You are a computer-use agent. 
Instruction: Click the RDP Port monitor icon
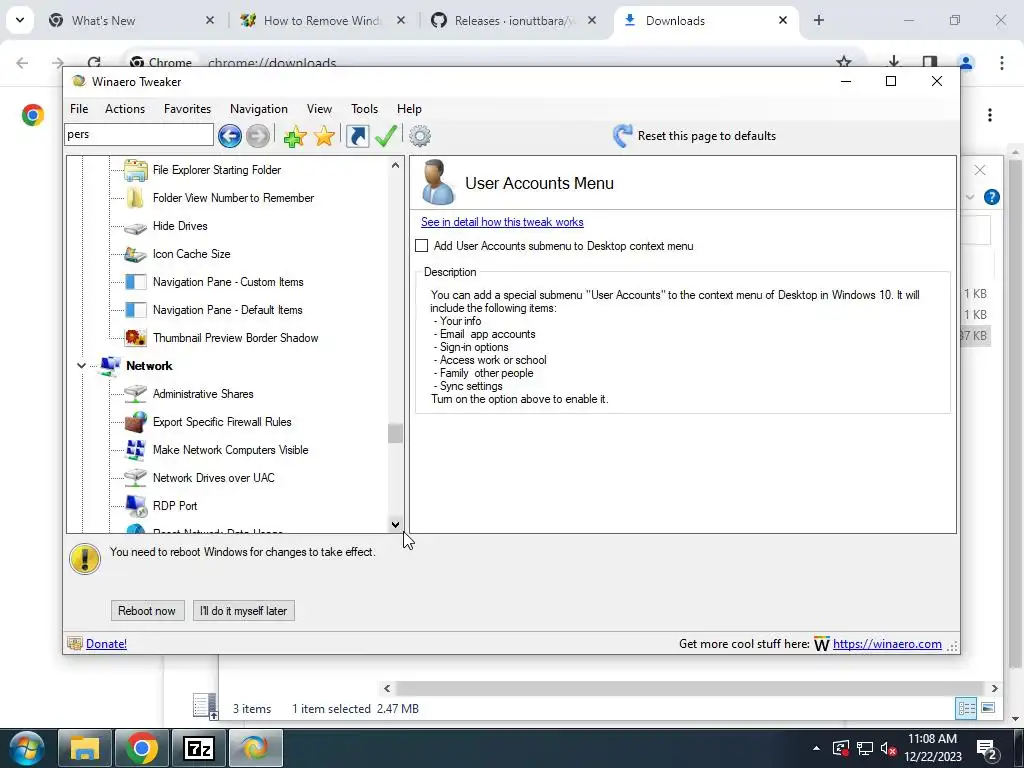(136, 506)
